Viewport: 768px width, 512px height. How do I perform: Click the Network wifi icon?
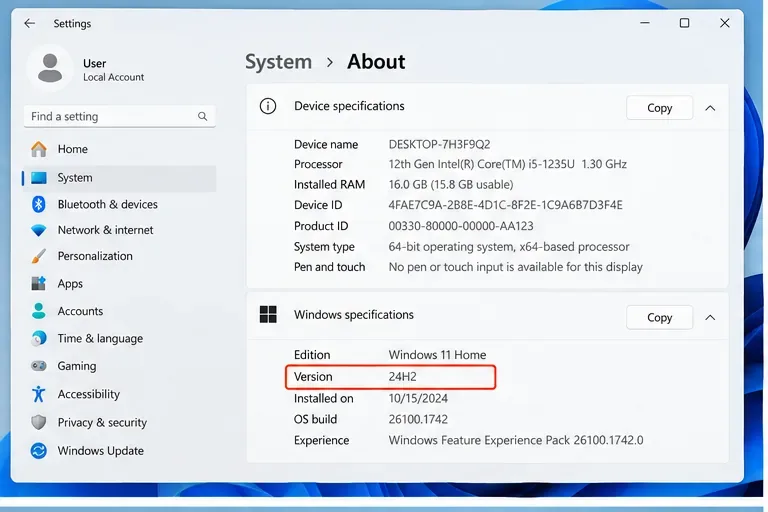pyautogui.click(x=39, y=230)
